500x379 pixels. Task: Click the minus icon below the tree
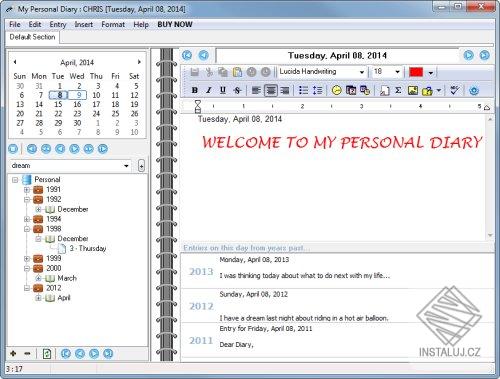coord(27,353)
